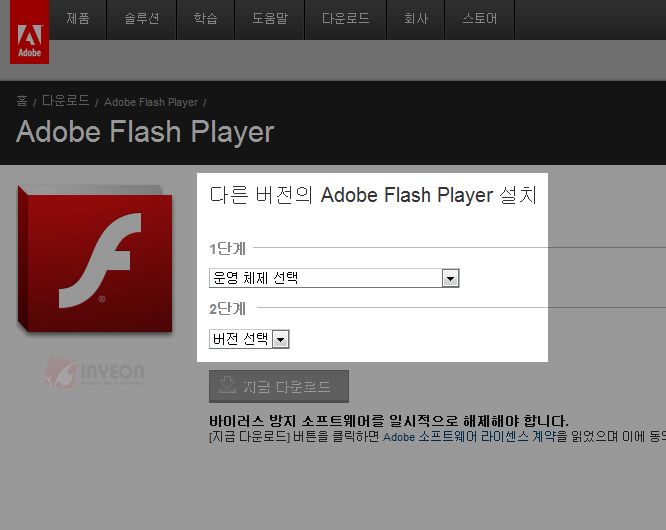
Task: Open the 도움말 menu
Action: [x=270, y=19]
